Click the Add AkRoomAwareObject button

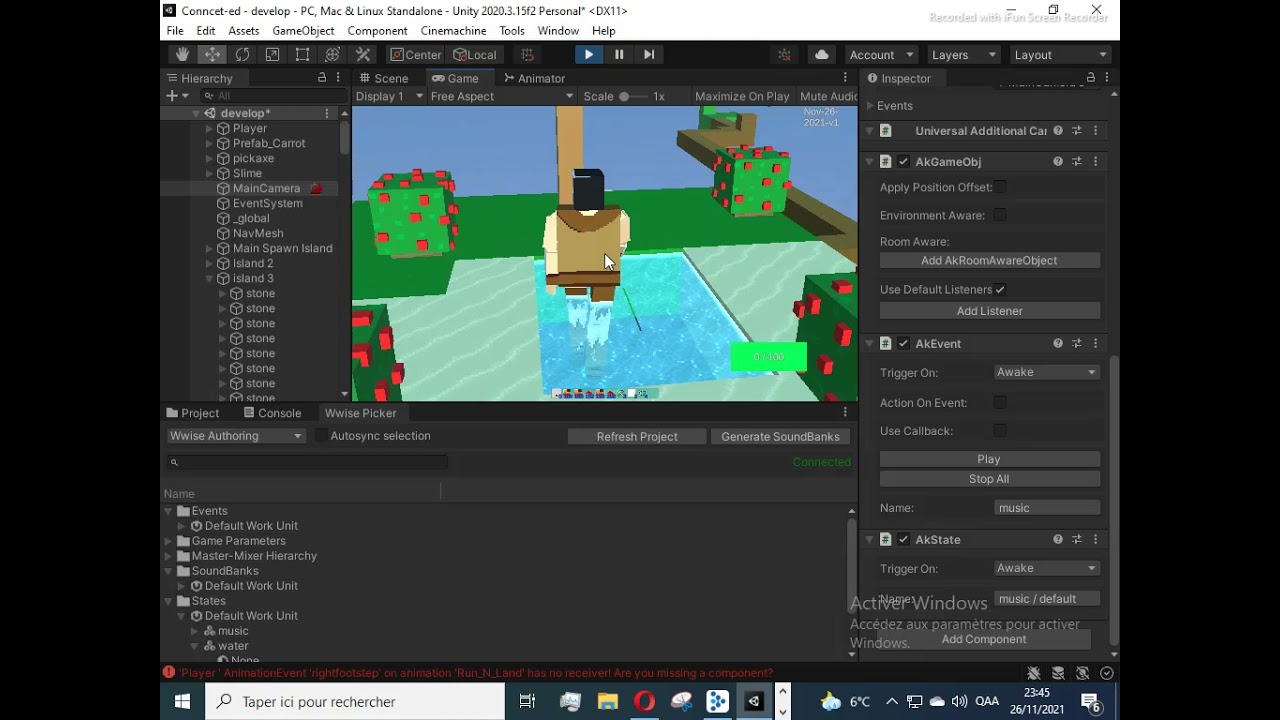point(989,260)
